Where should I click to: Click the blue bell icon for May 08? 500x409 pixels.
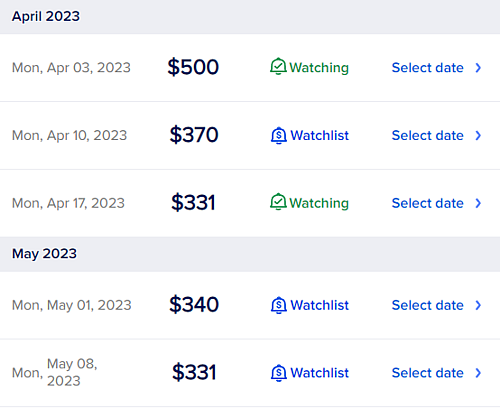click(279, 373)
